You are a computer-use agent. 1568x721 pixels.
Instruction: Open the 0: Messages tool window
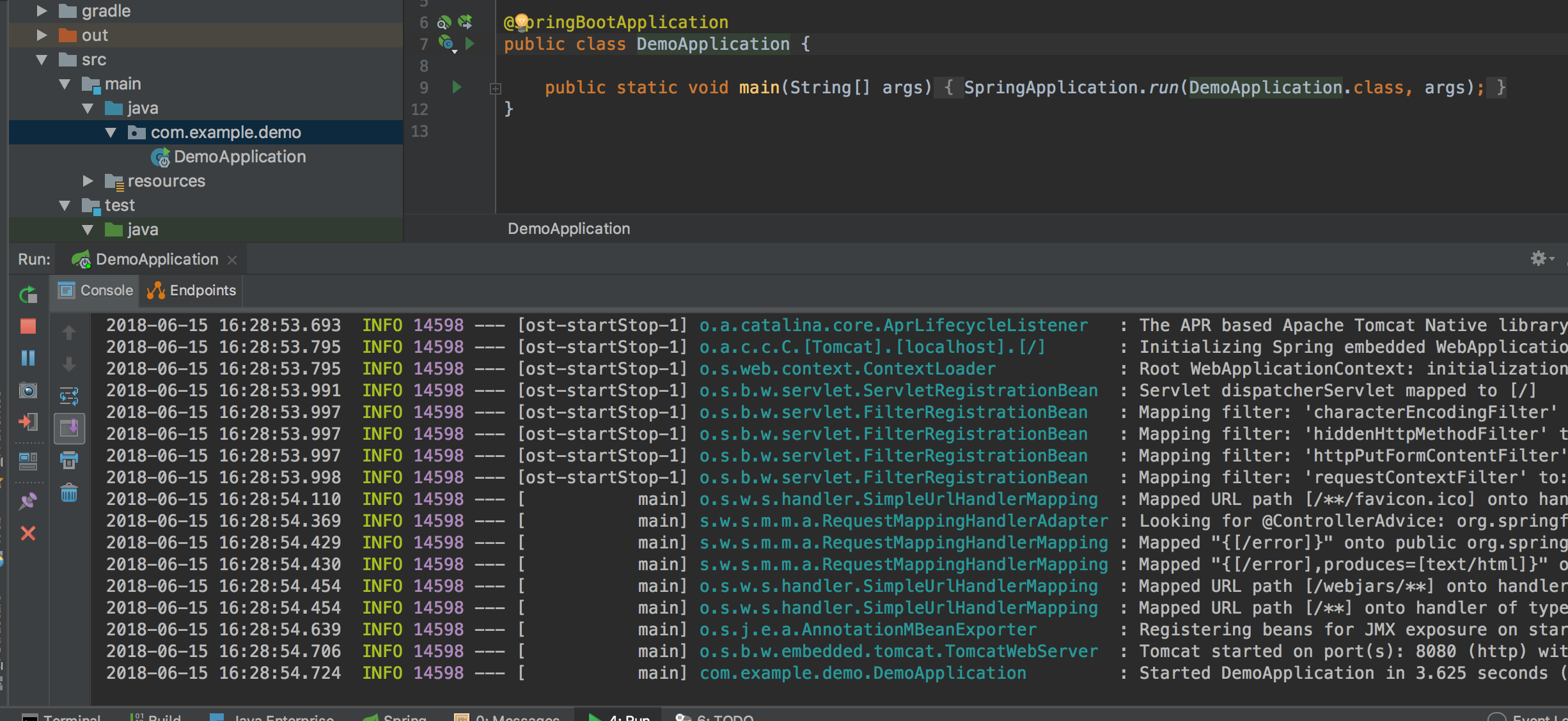coord(506,717)
